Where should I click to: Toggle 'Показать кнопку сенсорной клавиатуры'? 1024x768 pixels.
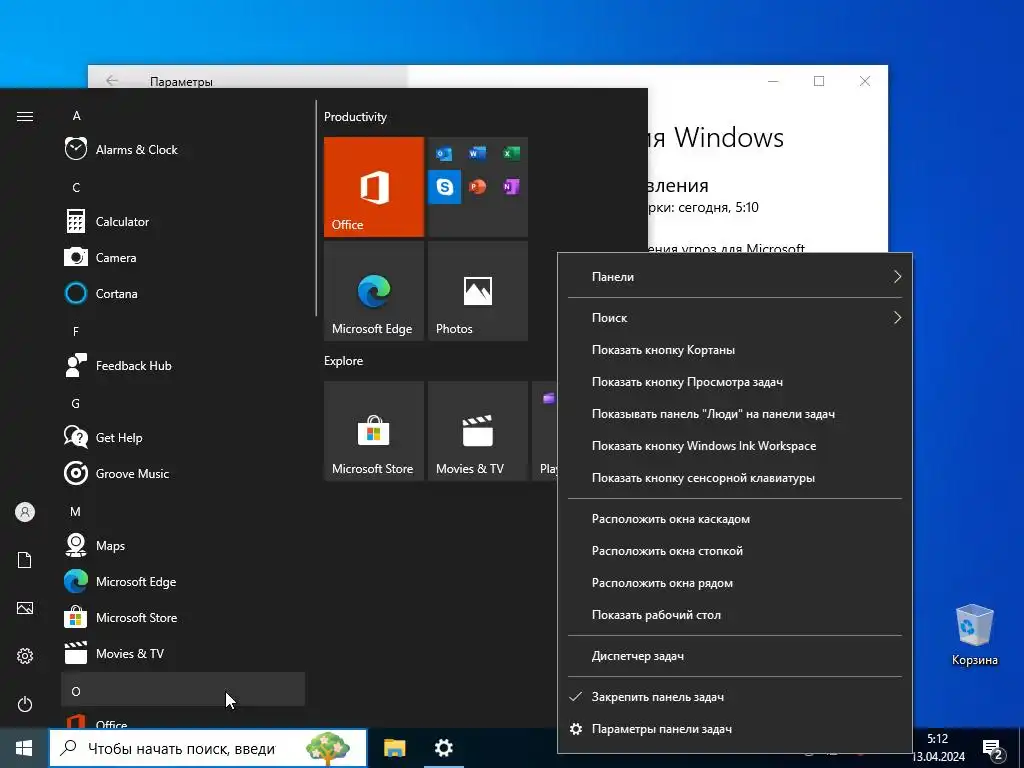pos(735,478)
